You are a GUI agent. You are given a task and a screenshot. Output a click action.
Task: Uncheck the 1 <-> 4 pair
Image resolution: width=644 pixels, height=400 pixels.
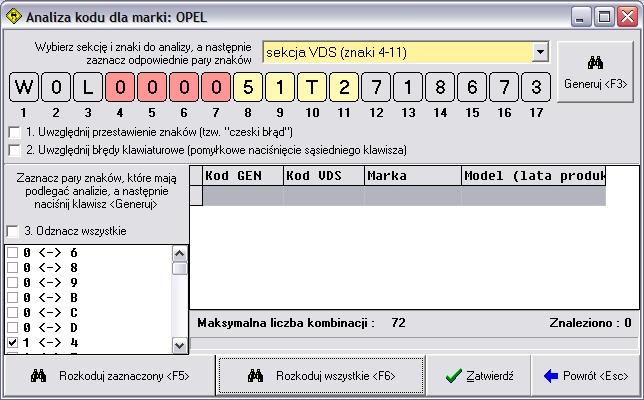(13, 343)
